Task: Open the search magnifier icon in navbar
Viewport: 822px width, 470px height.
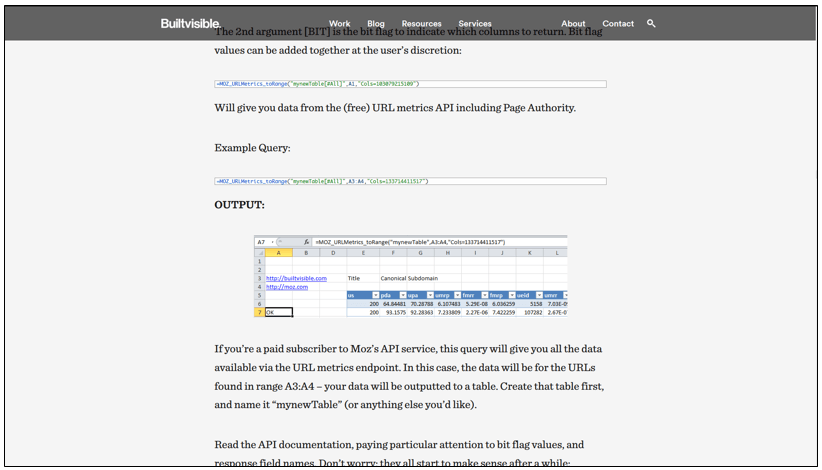Action: click(x=651, y=24)
